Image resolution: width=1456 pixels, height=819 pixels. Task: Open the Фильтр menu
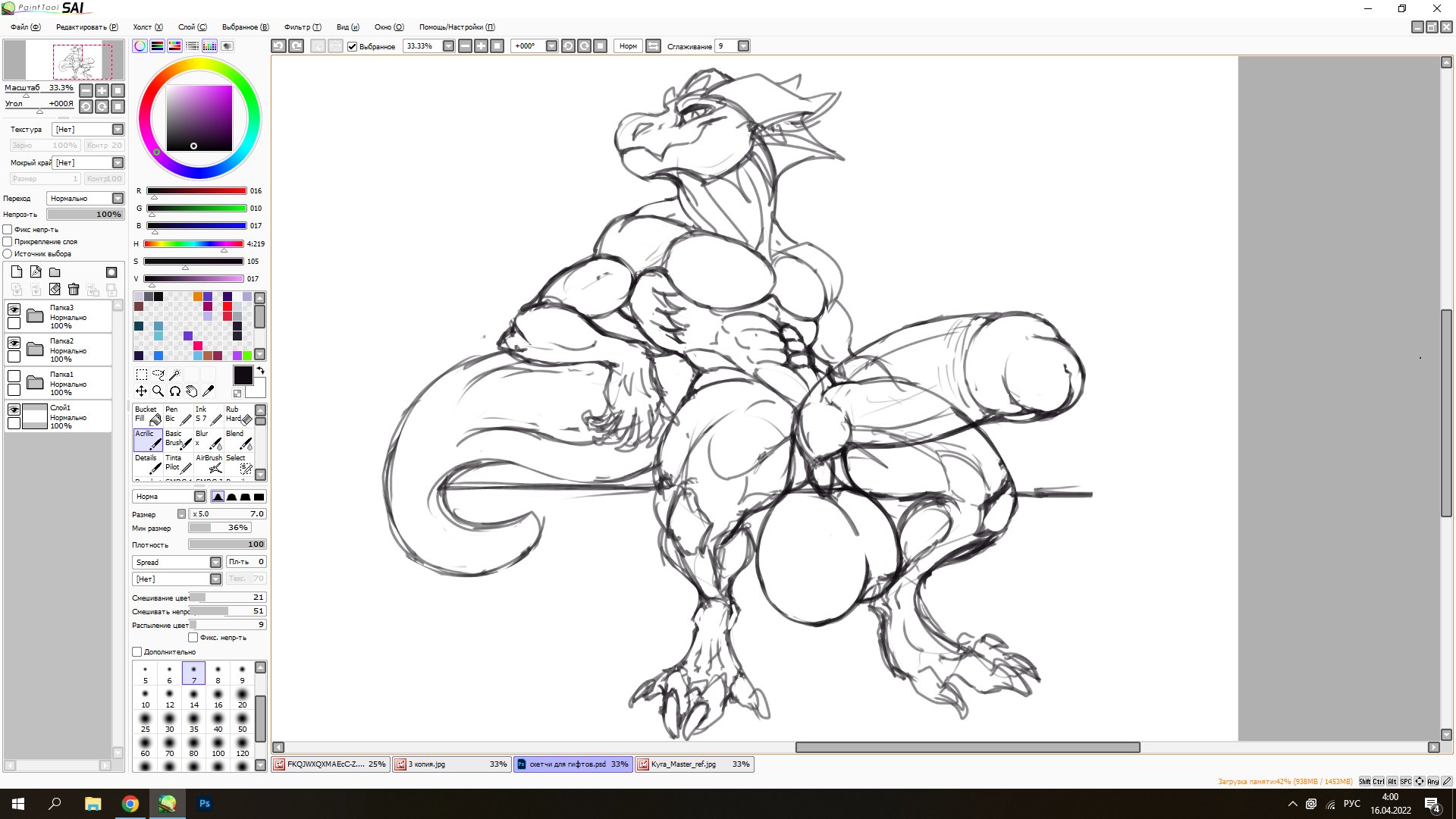302,27
